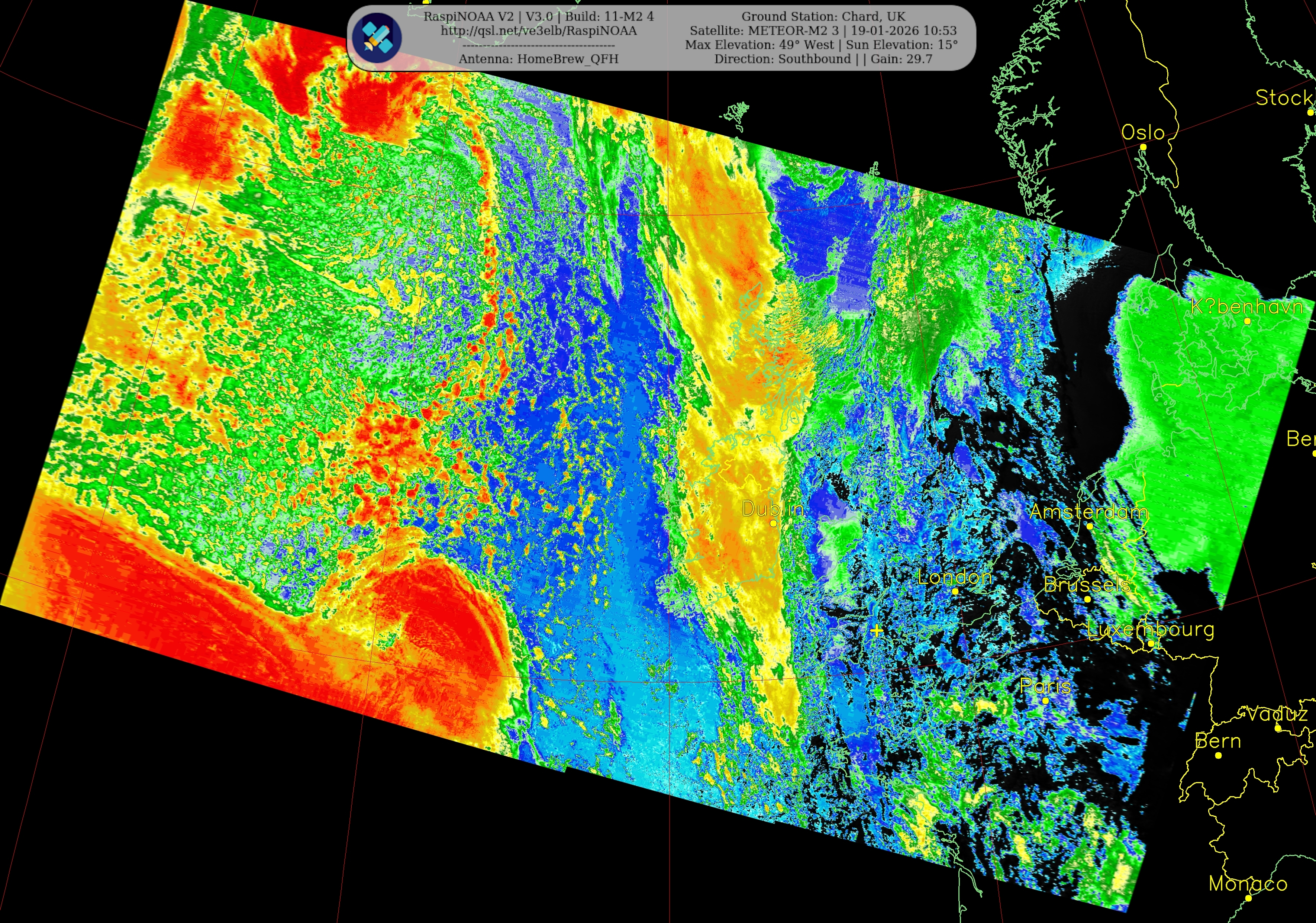Click the Satellite METEOR-M2 3 text line
Viewport: 1316px width, 923px height.
coord(823,31)
